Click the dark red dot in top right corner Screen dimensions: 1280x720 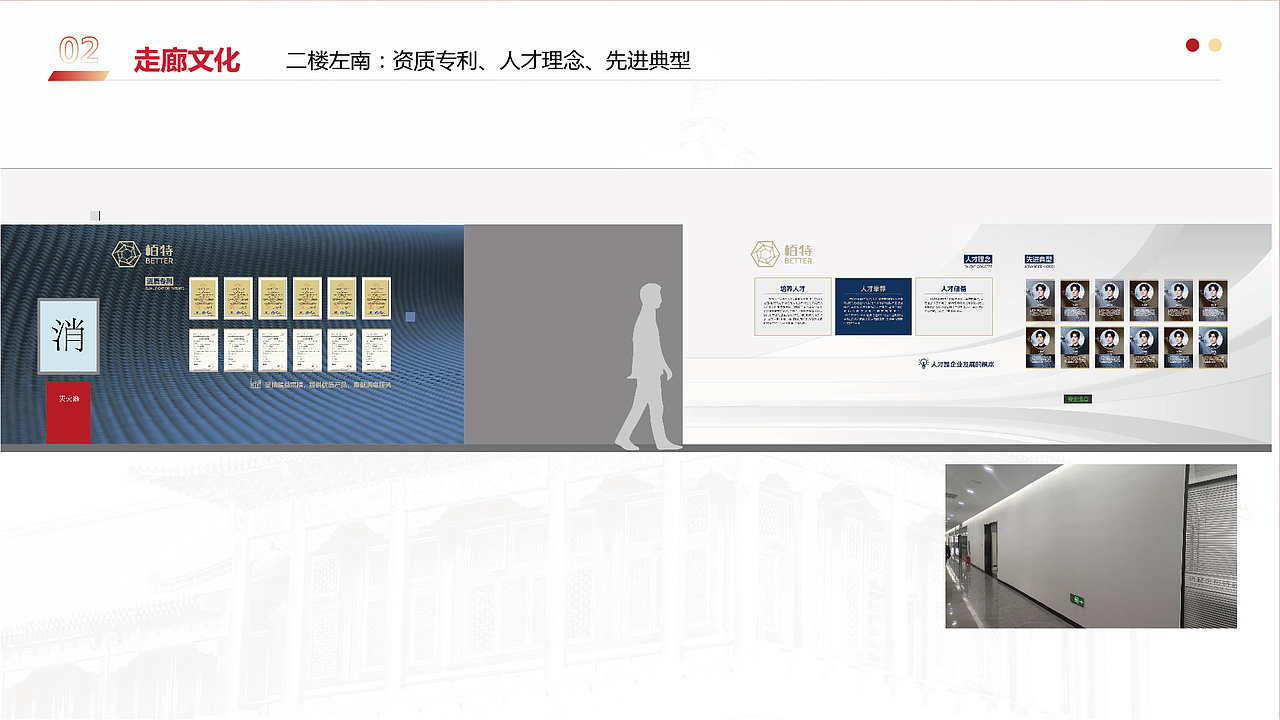[x=1190, y=45]
